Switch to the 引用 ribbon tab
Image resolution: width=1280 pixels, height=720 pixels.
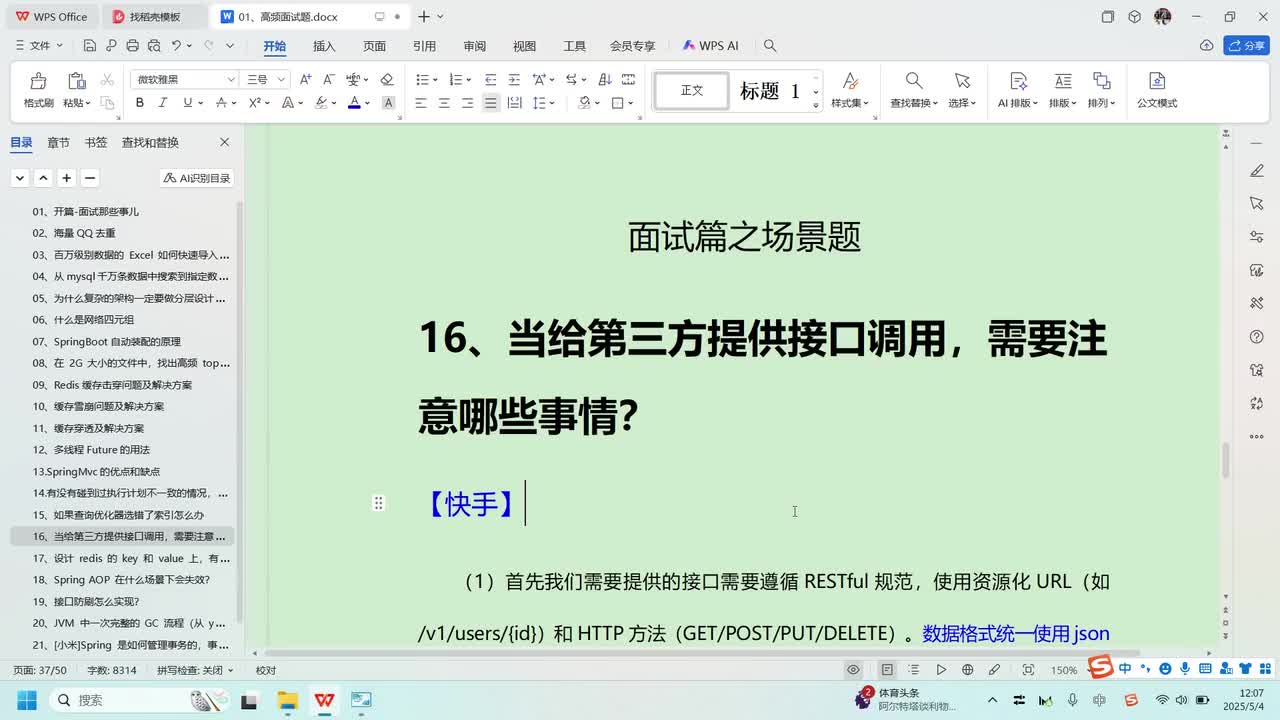(424, 46)
